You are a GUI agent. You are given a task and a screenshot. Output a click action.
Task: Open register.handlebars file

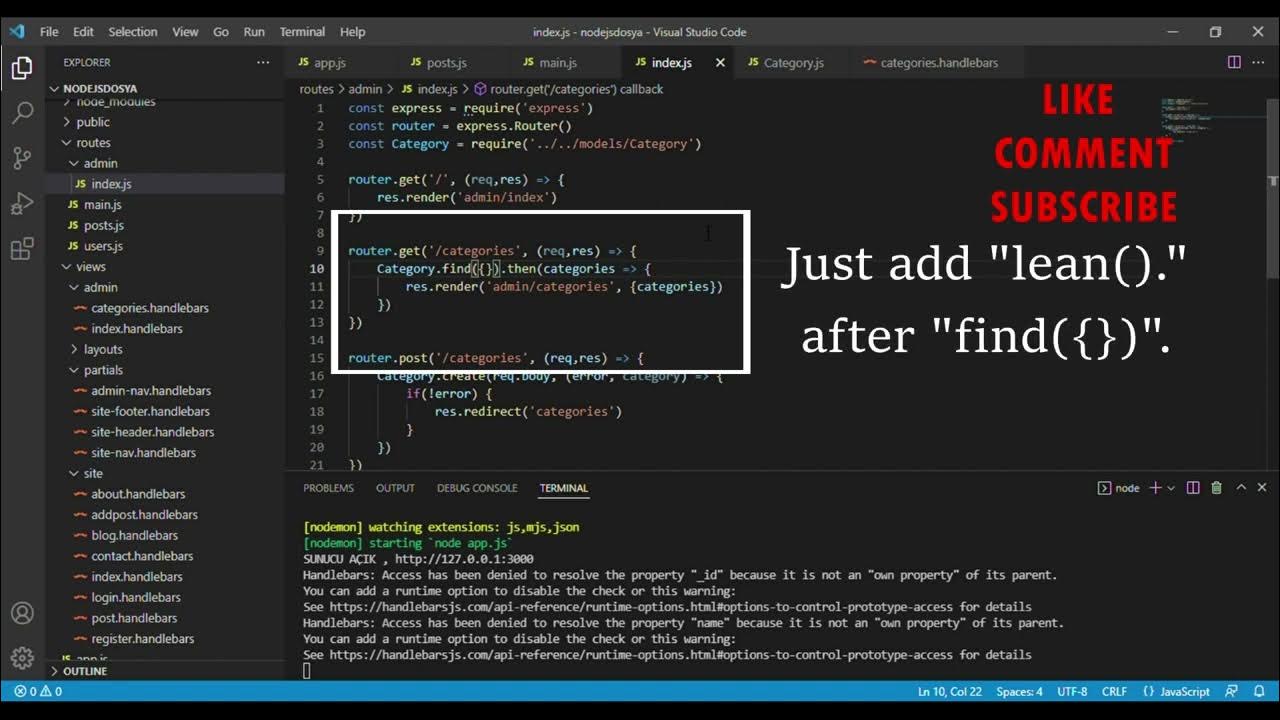point(165,639)
